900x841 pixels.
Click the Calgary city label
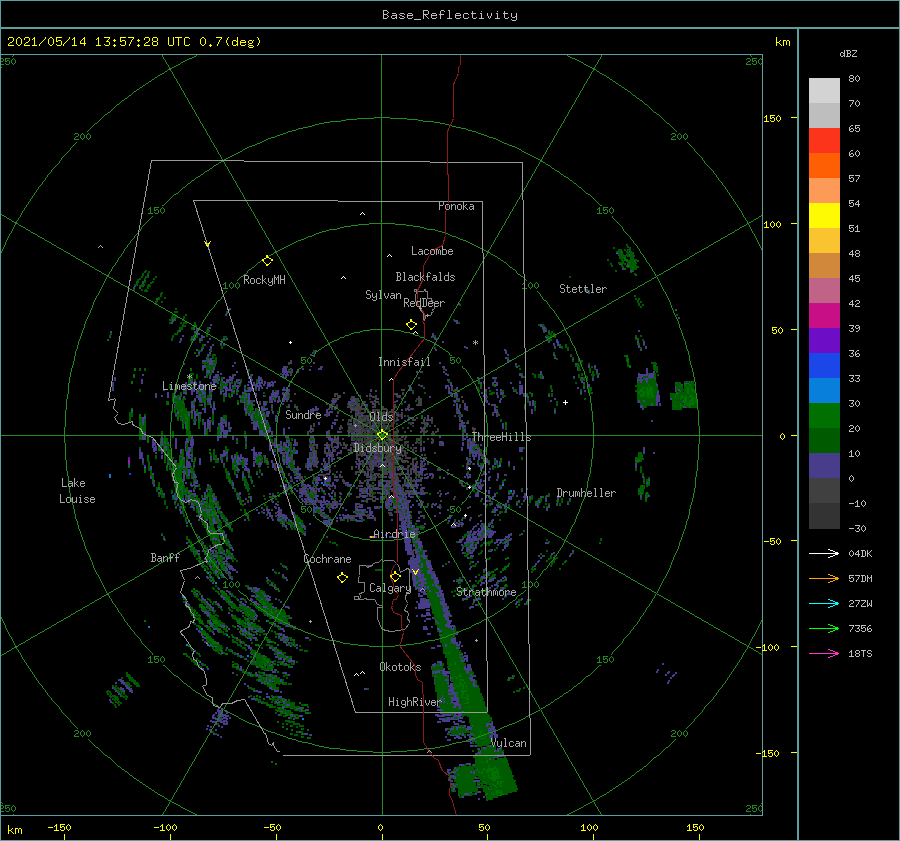click(x=390, y=588)
